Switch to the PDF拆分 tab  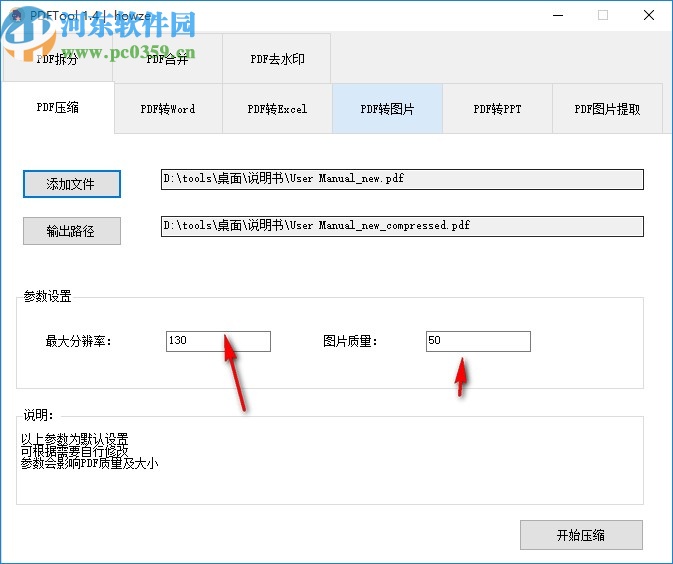tap(57, 58)
